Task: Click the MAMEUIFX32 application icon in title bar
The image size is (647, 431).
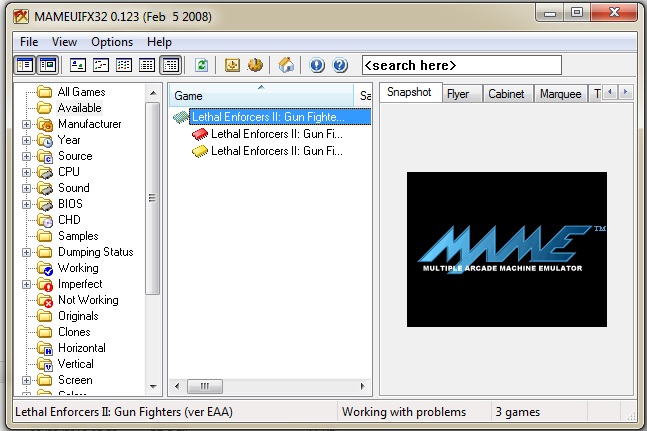Action: 21,16
